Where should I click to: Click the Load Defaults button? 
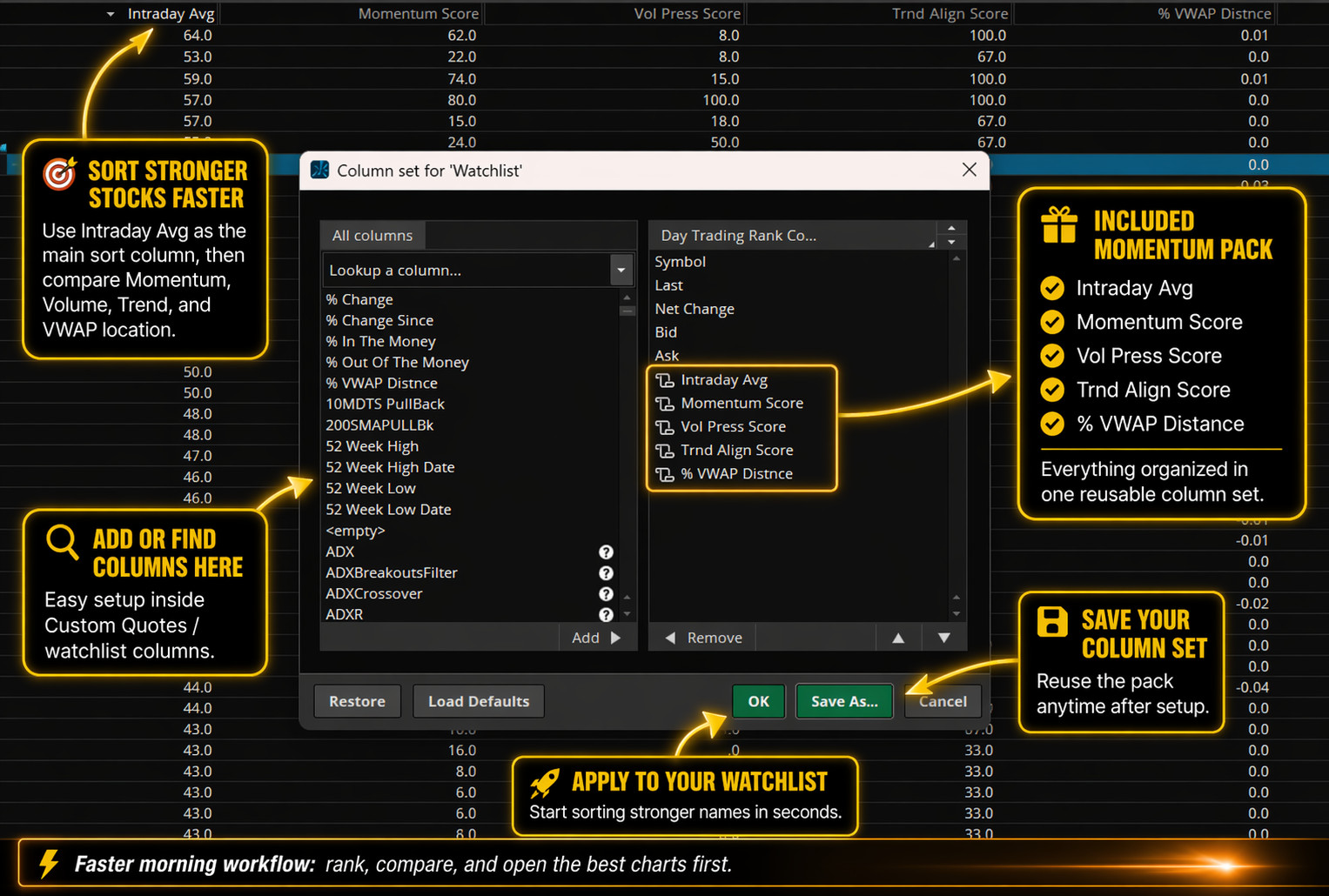479,701
